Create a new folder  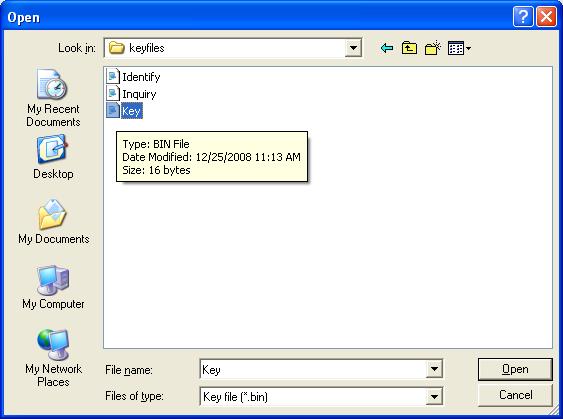point(433,48)
